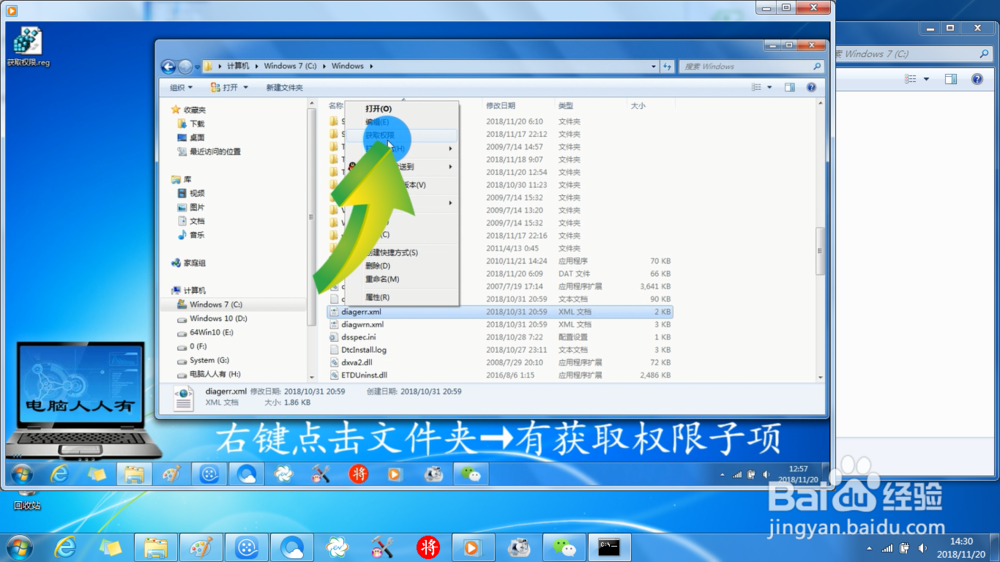Select the dsspec.ini file row

(x=500, y=337)
